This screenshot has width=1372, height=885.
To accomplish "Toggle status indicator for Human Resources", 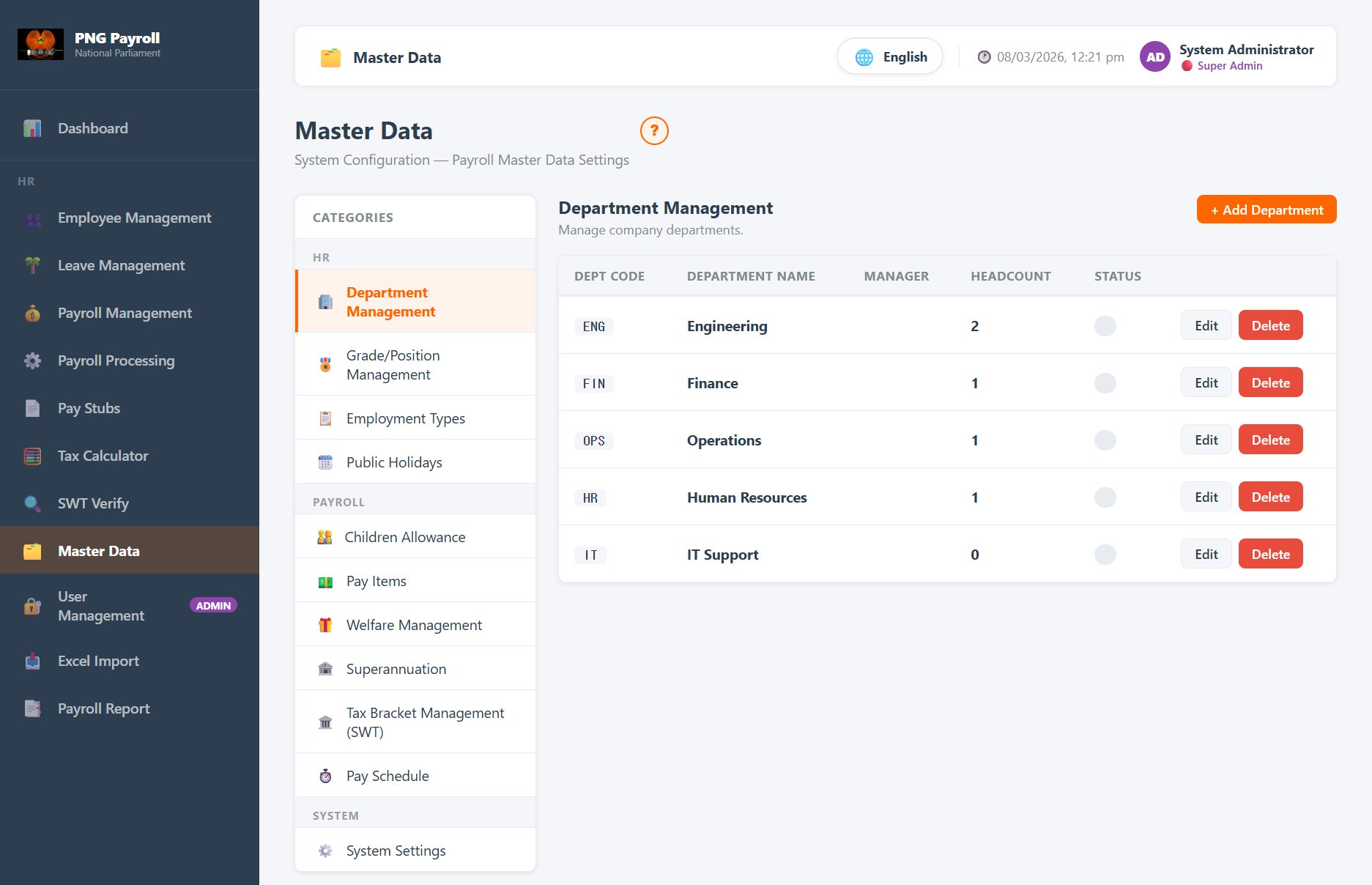I will click(x=1105, y=497).
